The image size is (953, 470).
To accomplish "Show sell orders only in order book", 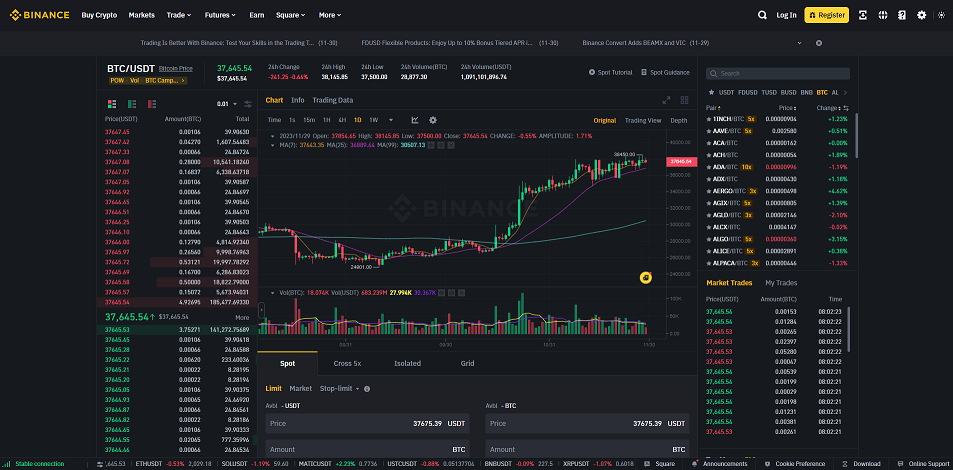I will coord(152,104).
